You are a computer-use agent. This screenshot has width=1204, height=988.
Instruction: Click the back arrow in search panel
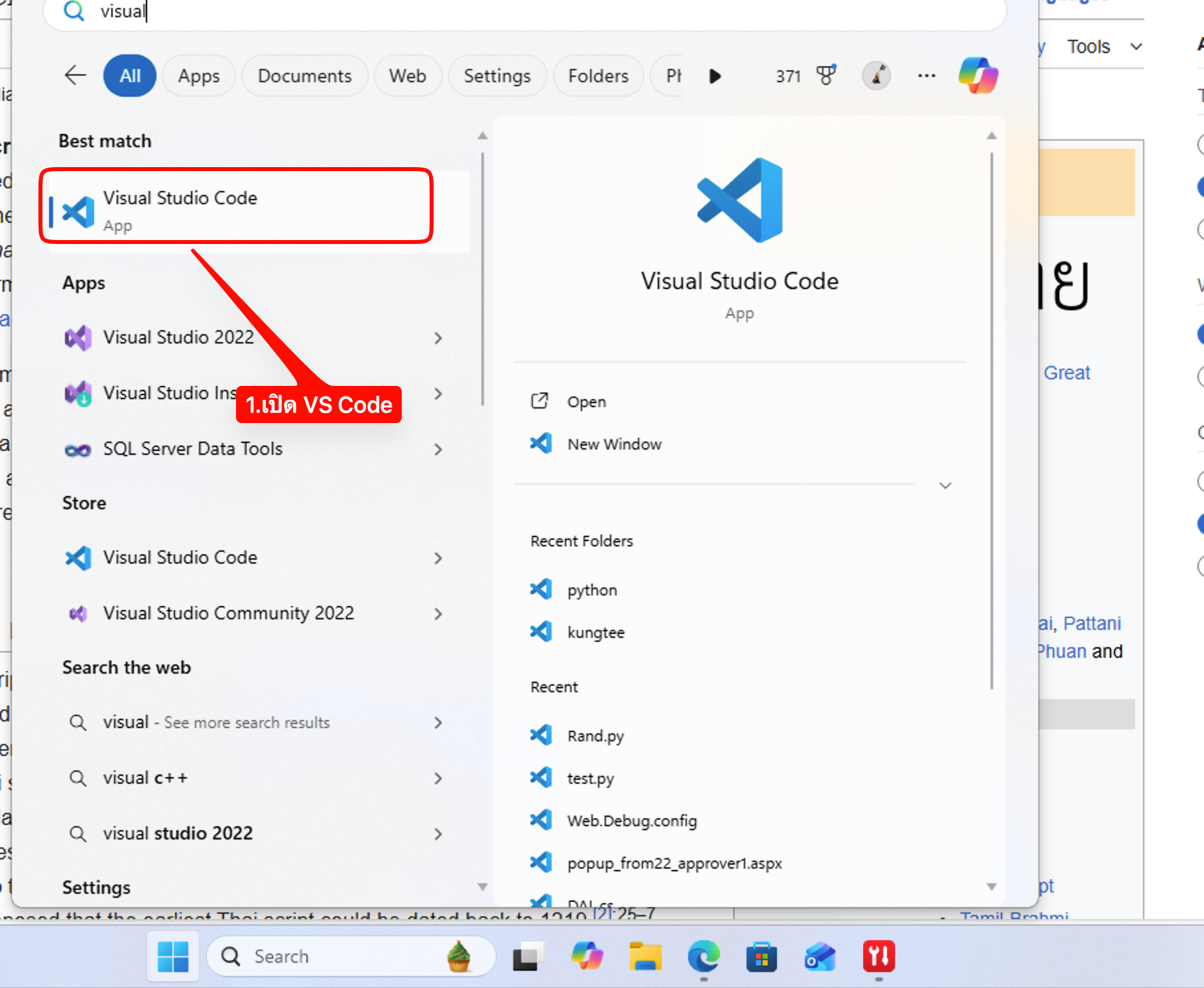click(76, 75)
